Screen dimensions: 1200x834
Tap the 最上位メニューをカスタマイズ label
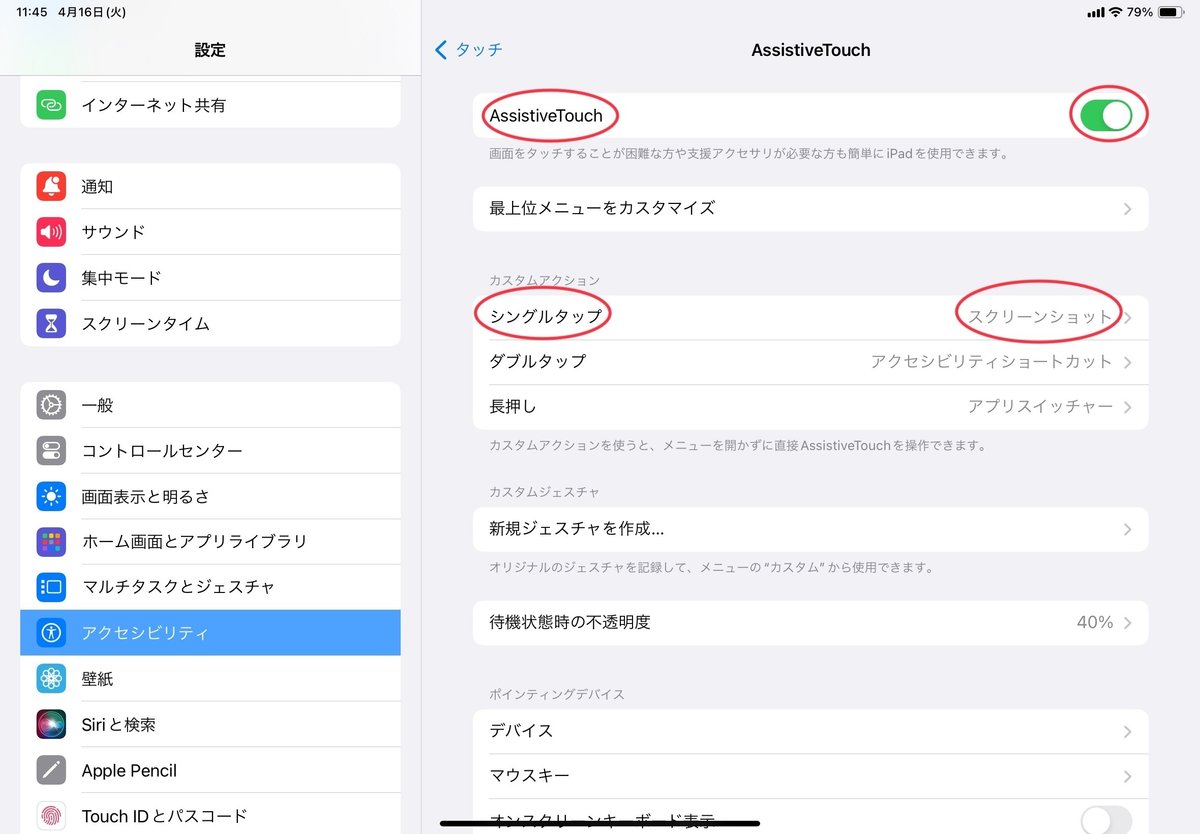pyautogui.click(x=602, y=208)
